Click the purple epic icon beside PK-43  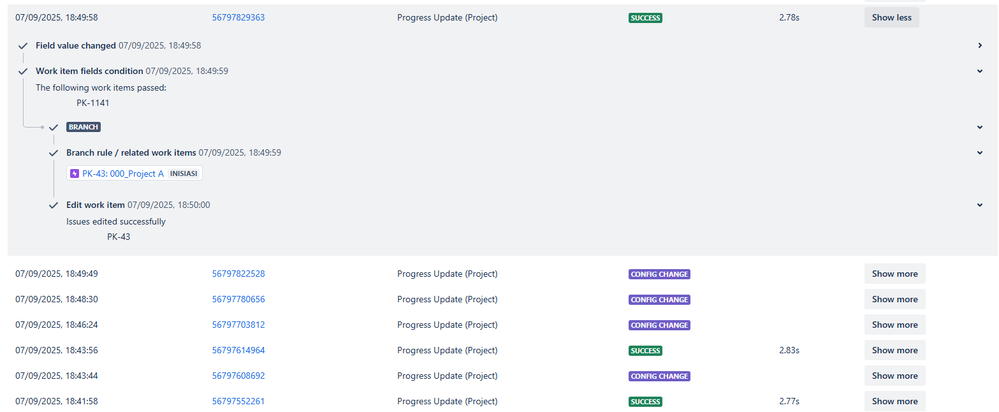coord(75,173)
